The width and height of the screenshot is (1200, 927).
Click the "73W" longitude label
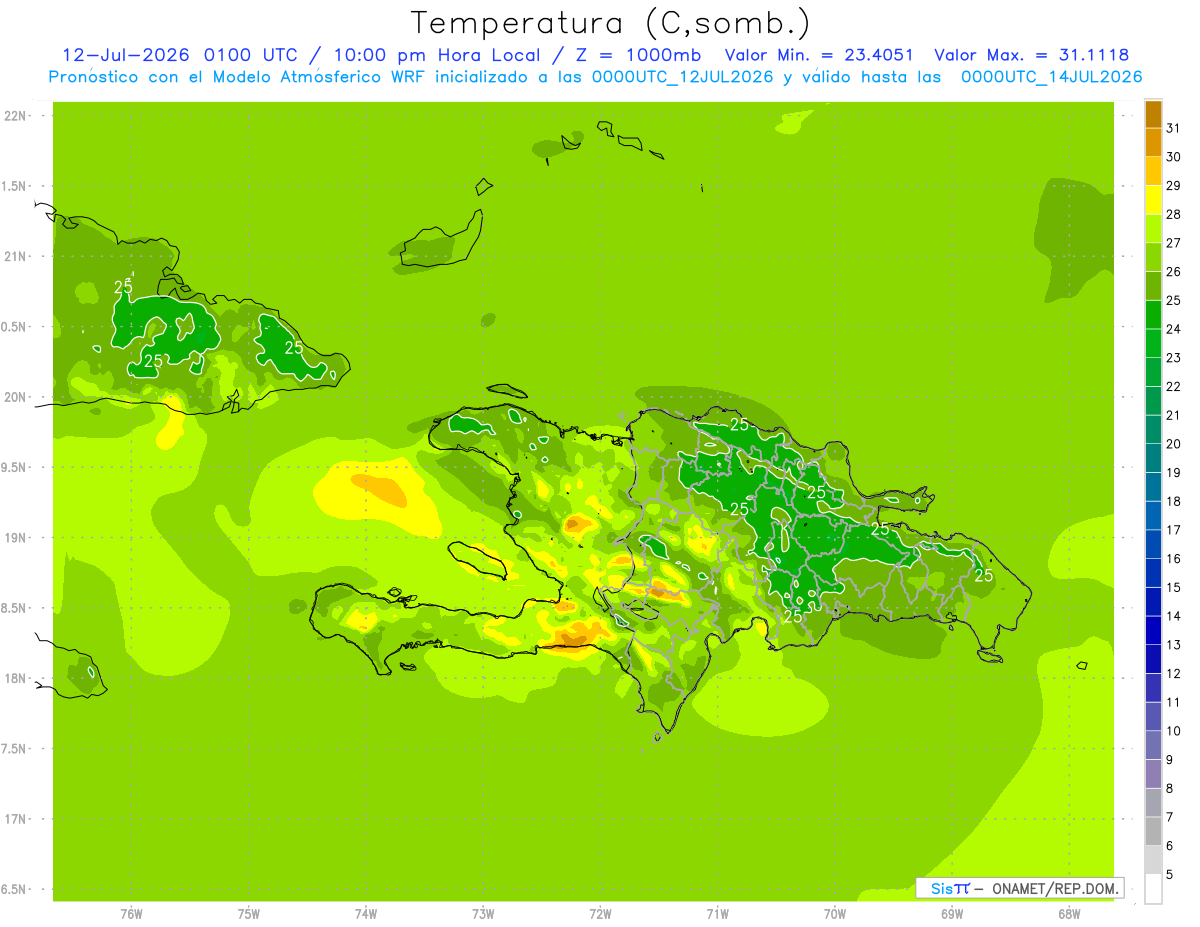pyautogui.click(x=483, y=913)
